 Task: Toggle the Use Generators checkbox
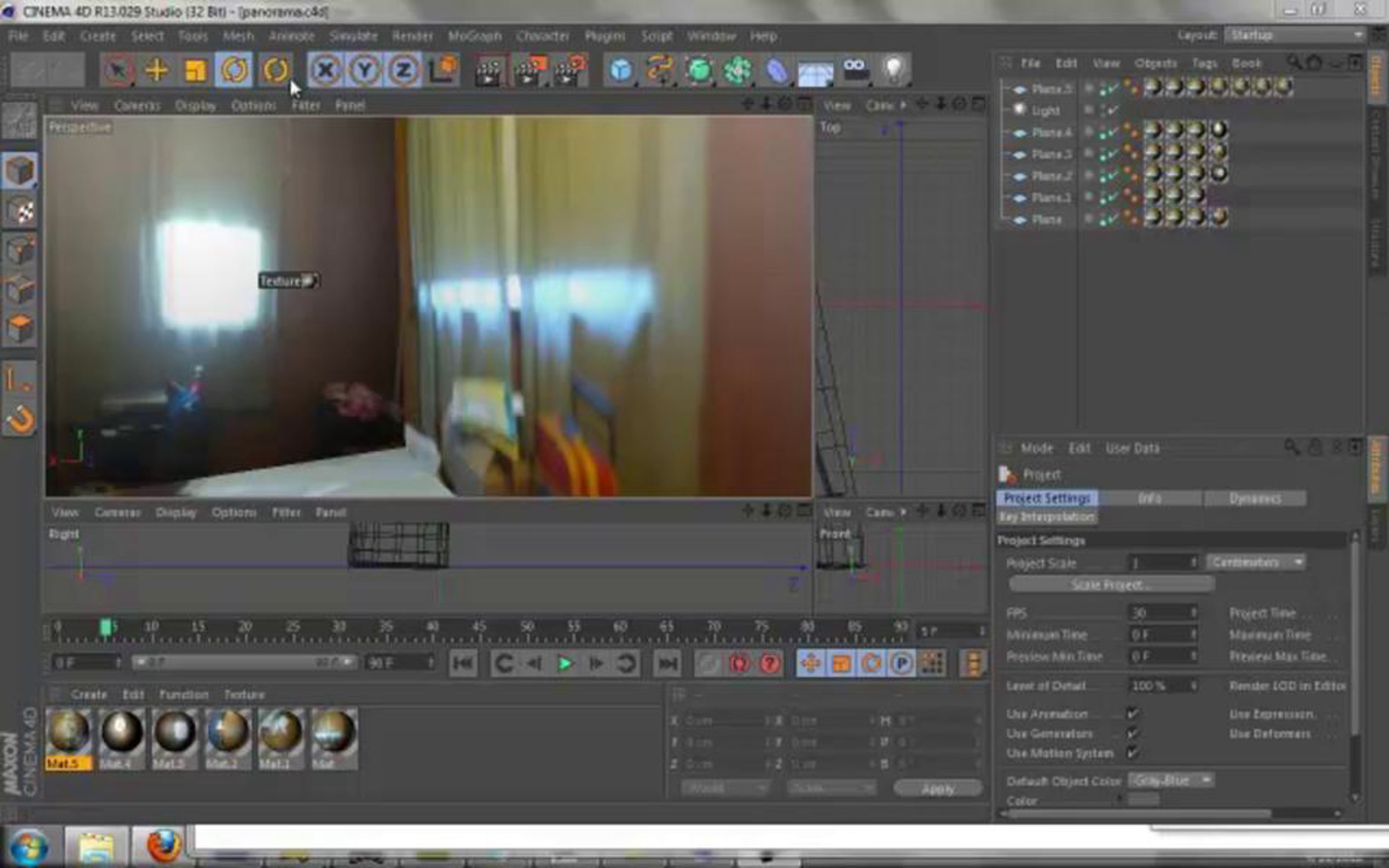(x=1133, y=733)
